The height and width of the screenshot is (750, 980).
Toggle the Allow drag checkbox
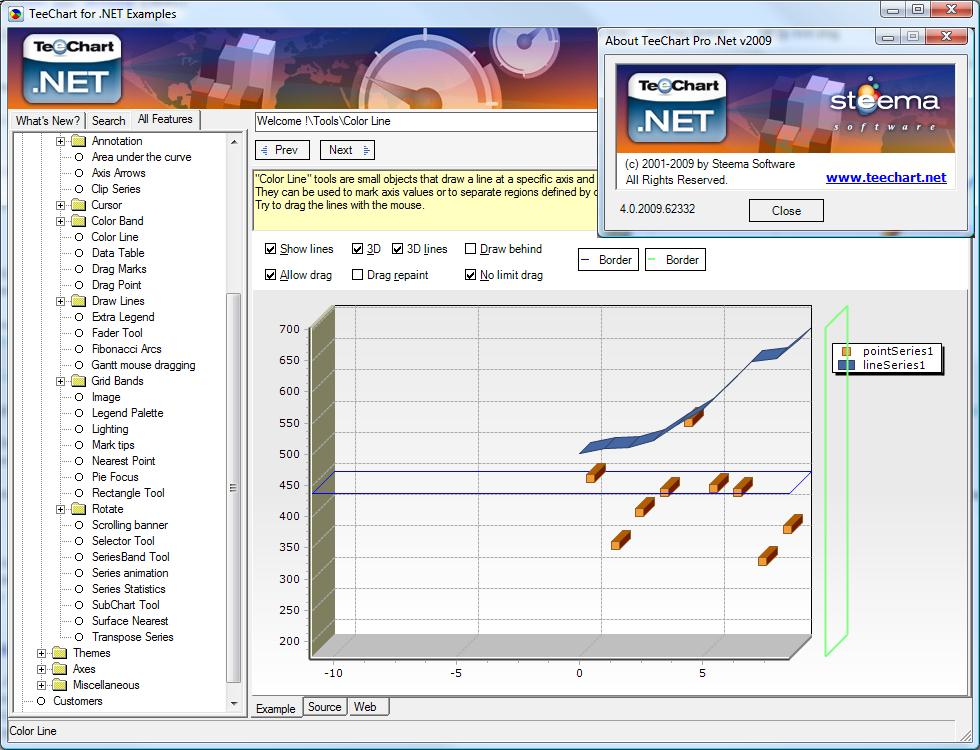coord(270,275)
